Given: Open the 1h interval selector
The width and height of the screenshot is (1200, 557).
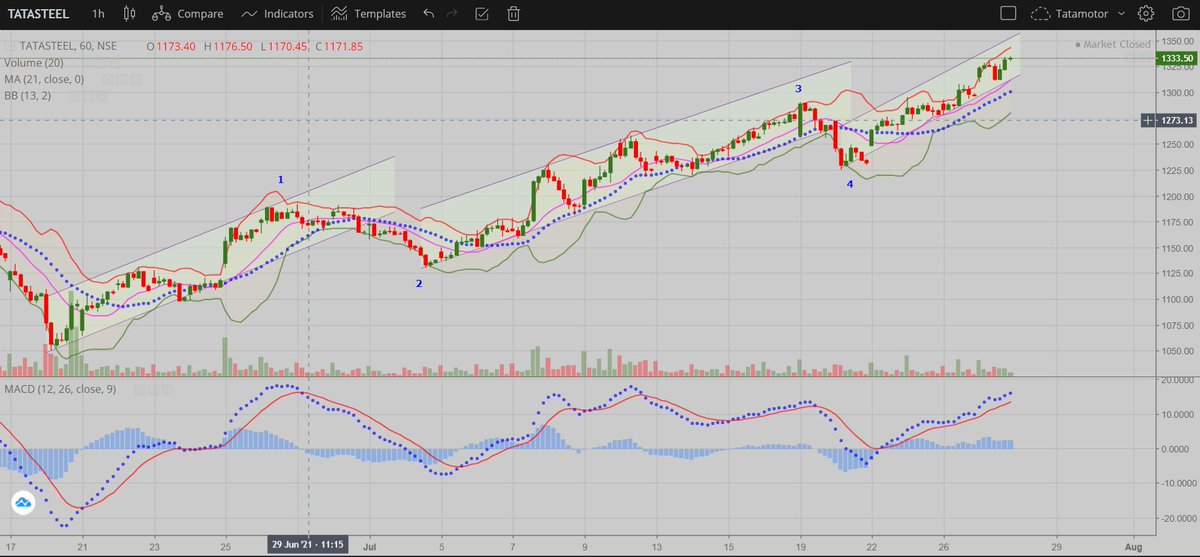Looking at the screenshot, I should [x=97, y=14].
